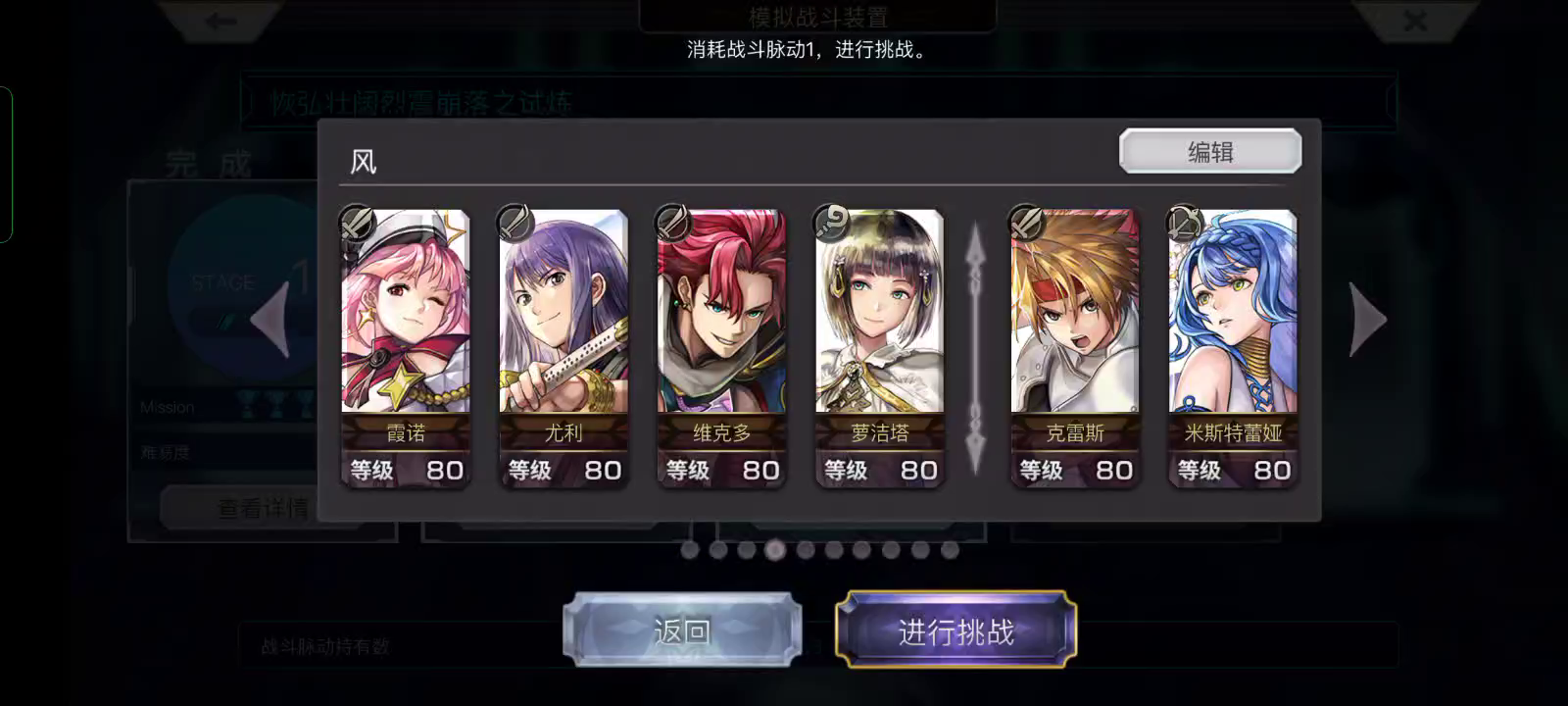This screenshot has height=706, width=1568.
Task: Open the 编辑 party editor
Action: [1210, 152]
